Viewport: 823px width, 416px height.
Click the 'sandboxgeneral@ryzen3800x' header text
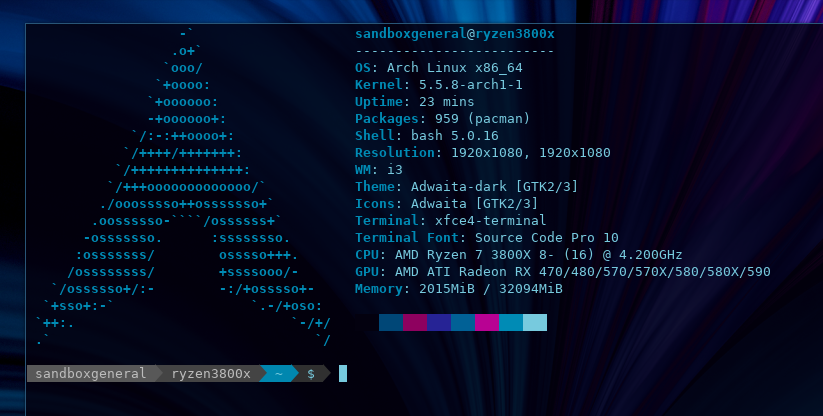[x=455, y=34]
